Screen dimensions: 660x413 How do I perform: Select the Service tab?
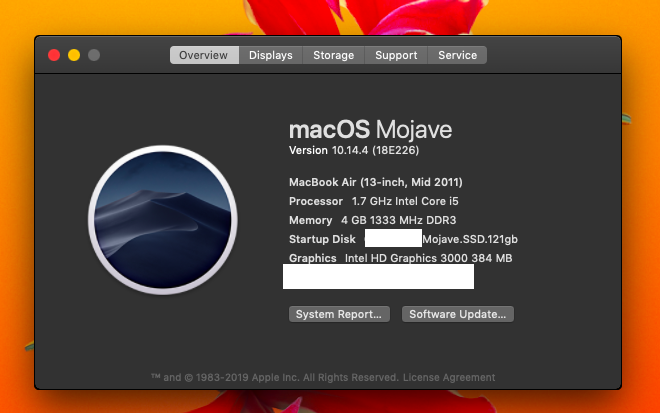point(458,55)
